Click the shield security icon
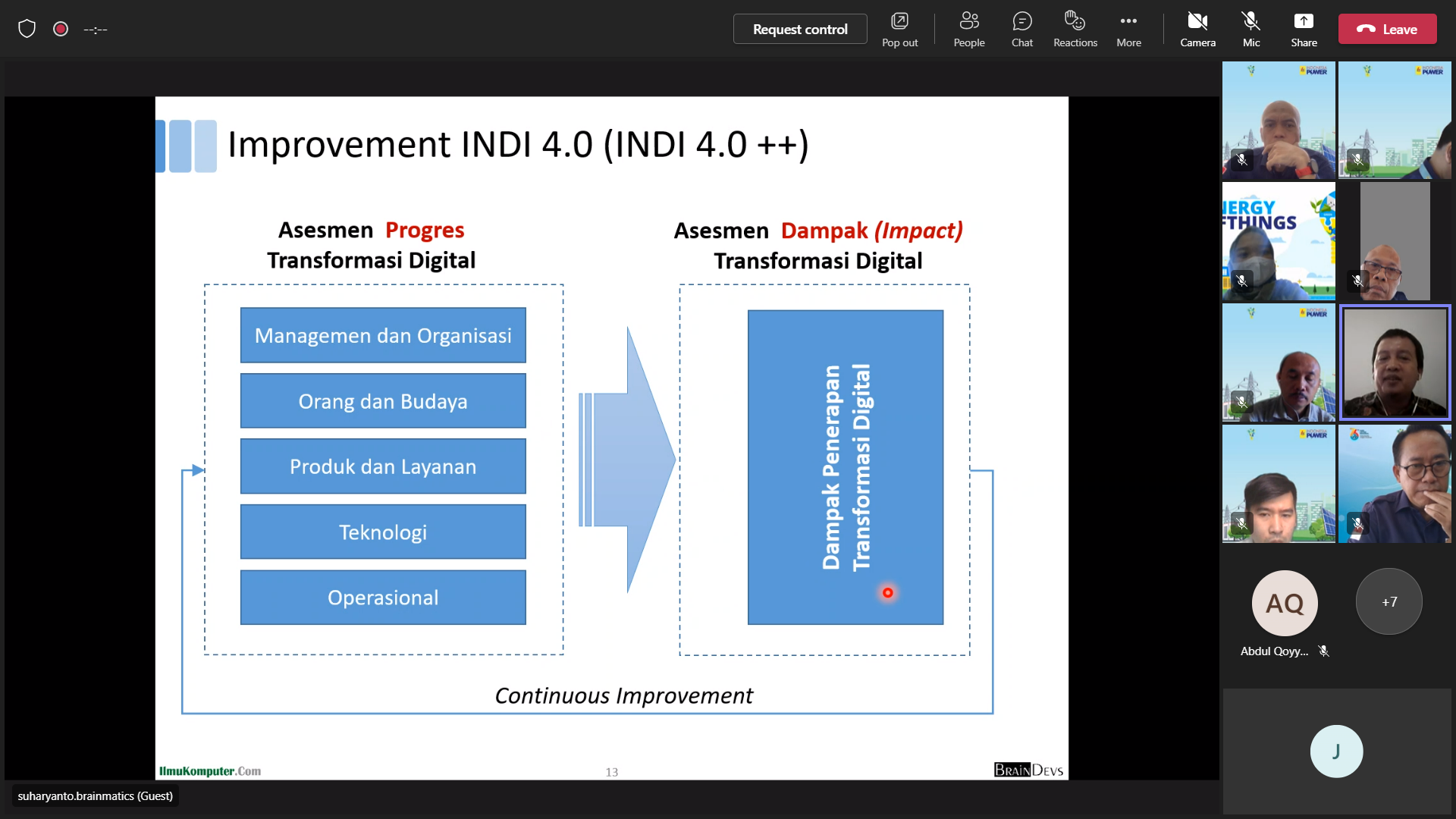 click(x=27, y=29)
